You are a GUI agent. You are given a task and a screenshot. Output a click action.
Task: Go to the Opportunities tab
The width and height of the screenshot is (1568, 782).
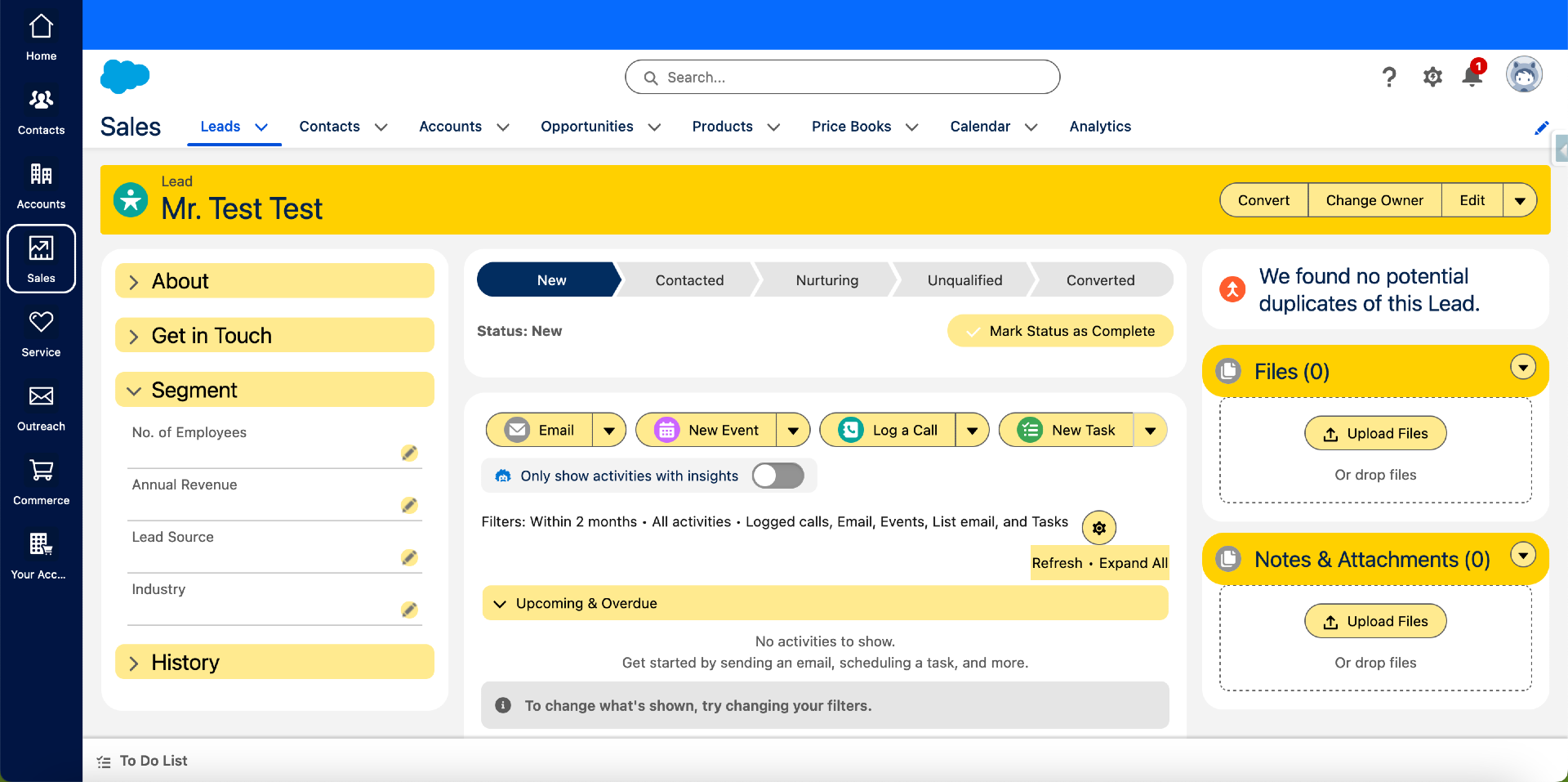pos(587,127)
